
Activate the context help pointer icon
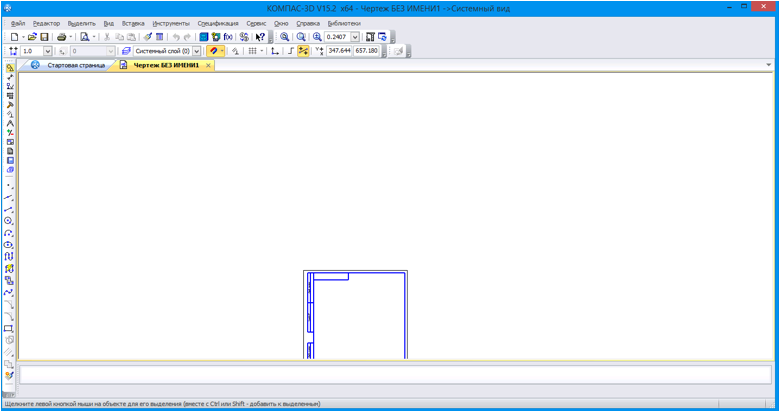point(260,37)
